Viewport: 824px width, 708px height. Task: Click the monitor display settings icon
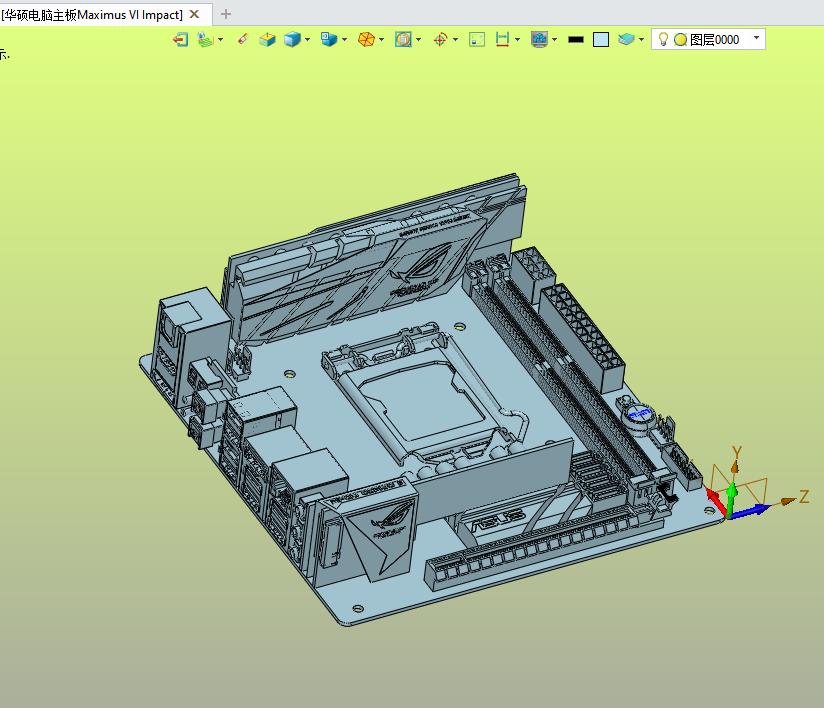539,39
